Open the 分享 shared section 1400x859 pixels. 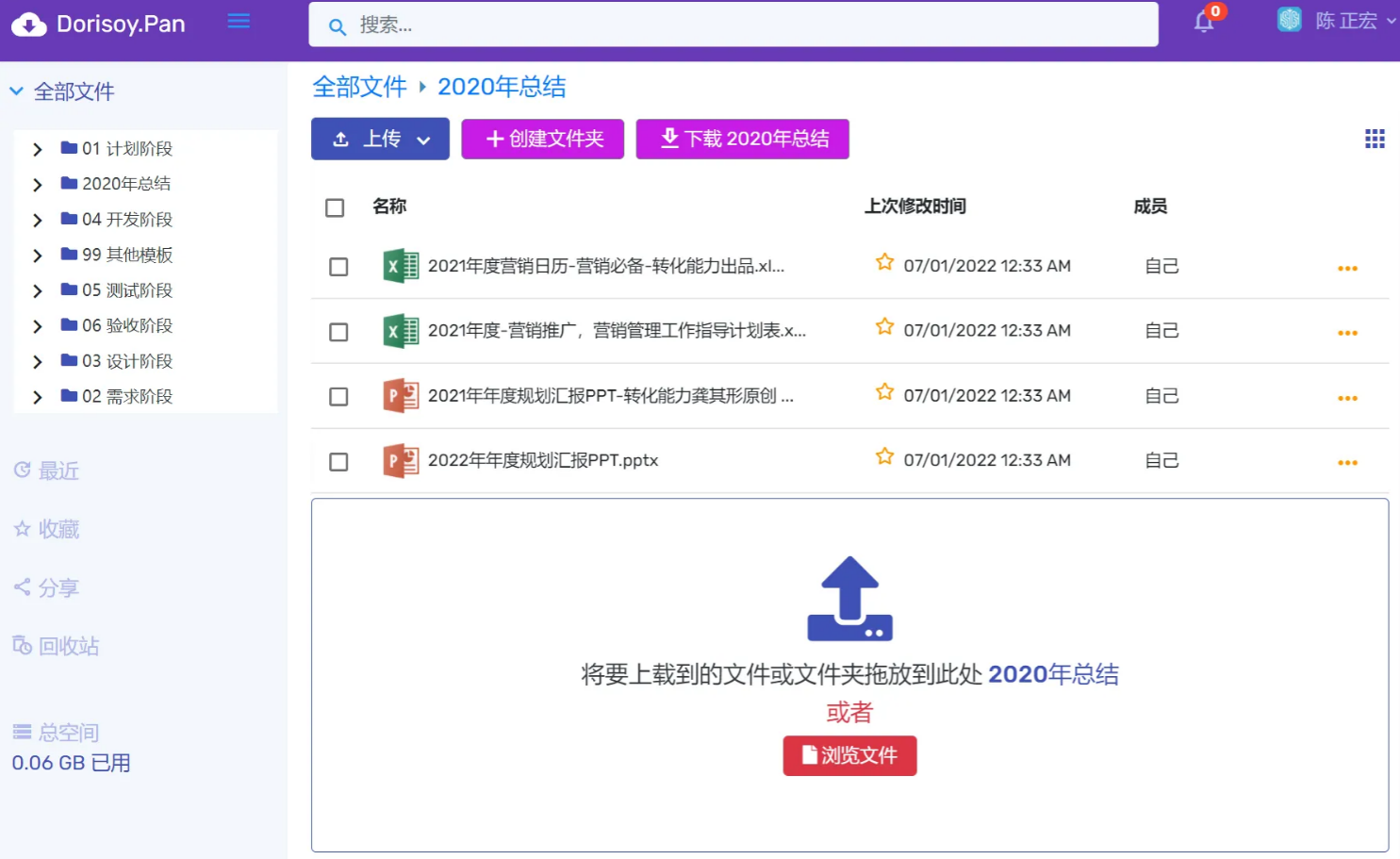point(46,587)
